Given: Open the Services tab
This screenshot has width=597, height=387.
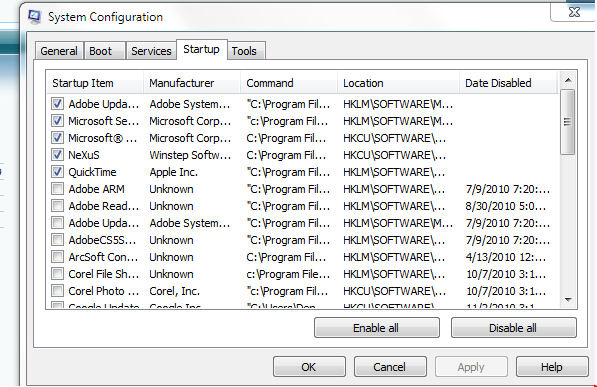Looking at the screenshot, I should tap(151, 51).
